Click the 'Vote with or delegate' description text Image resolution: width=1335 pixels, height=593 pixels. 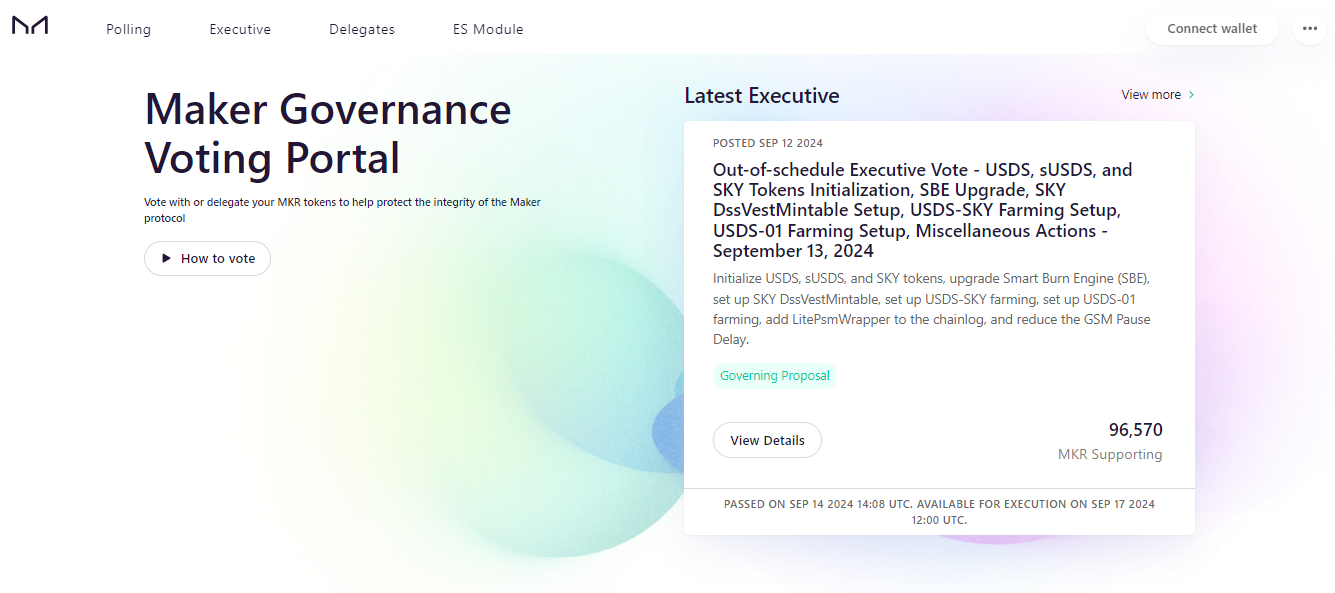coord(342,210)
